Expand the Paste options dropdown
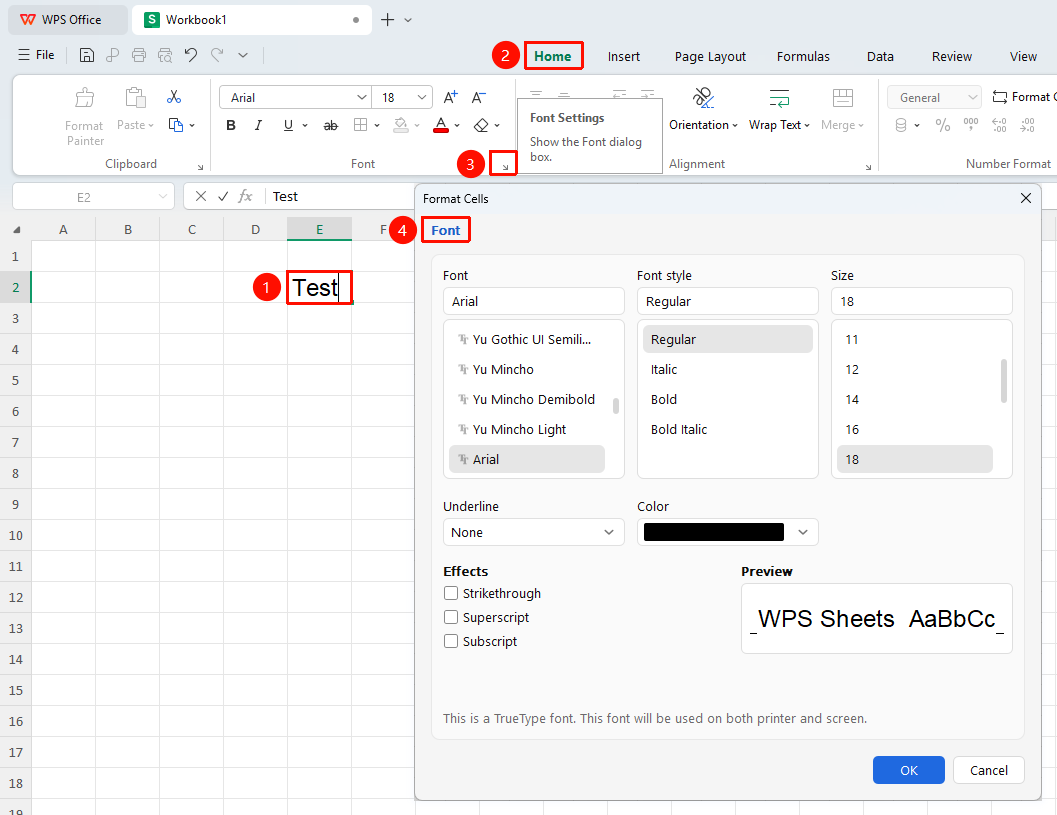 [151, 125]
